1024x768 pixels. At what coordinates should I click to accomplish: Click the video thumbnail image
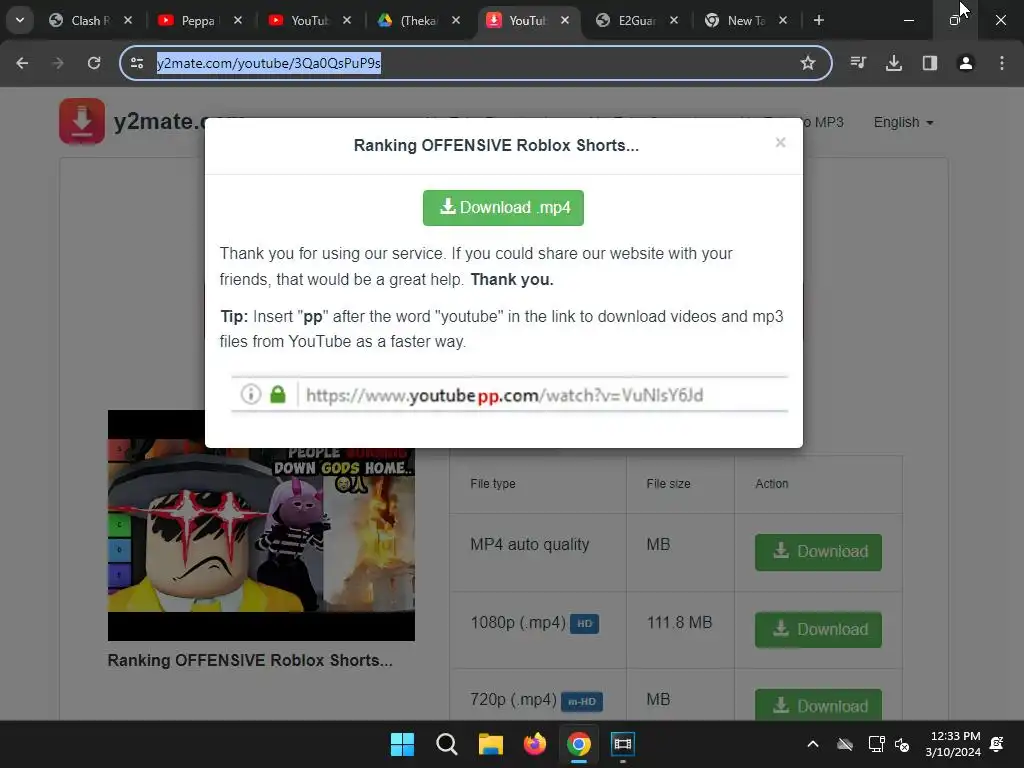click(x=261, y=525)
